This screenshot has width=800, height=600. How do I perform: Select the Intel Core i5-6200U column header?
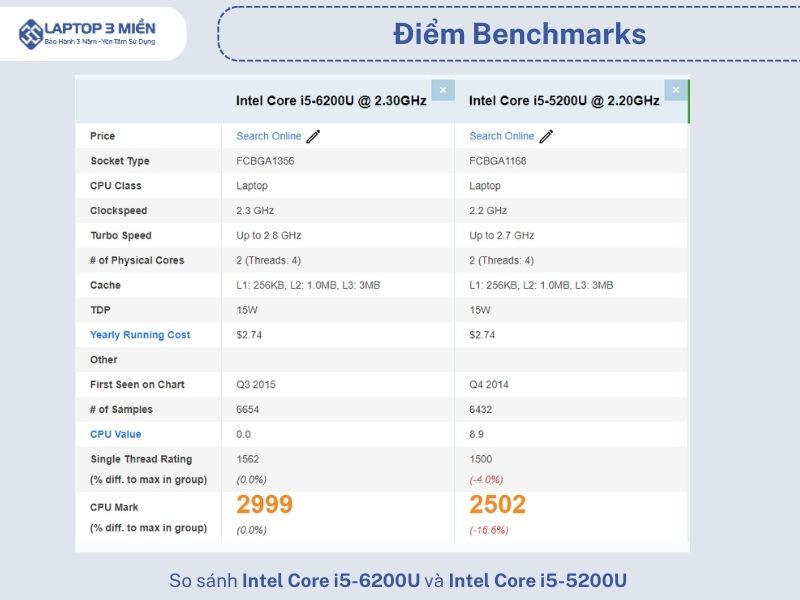pyautogui.click(x=331, y=101)
